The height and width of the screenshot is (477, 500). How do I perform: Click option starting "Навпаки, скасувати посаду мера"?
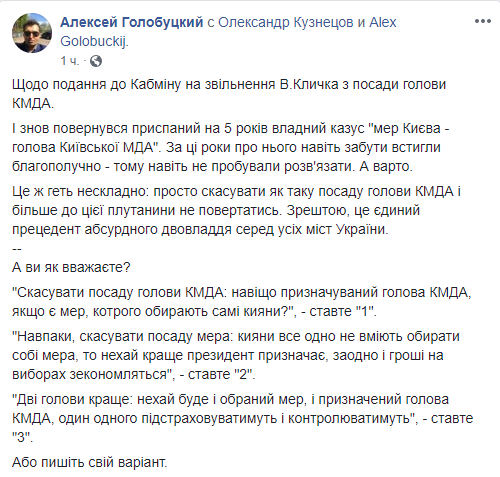236,355
